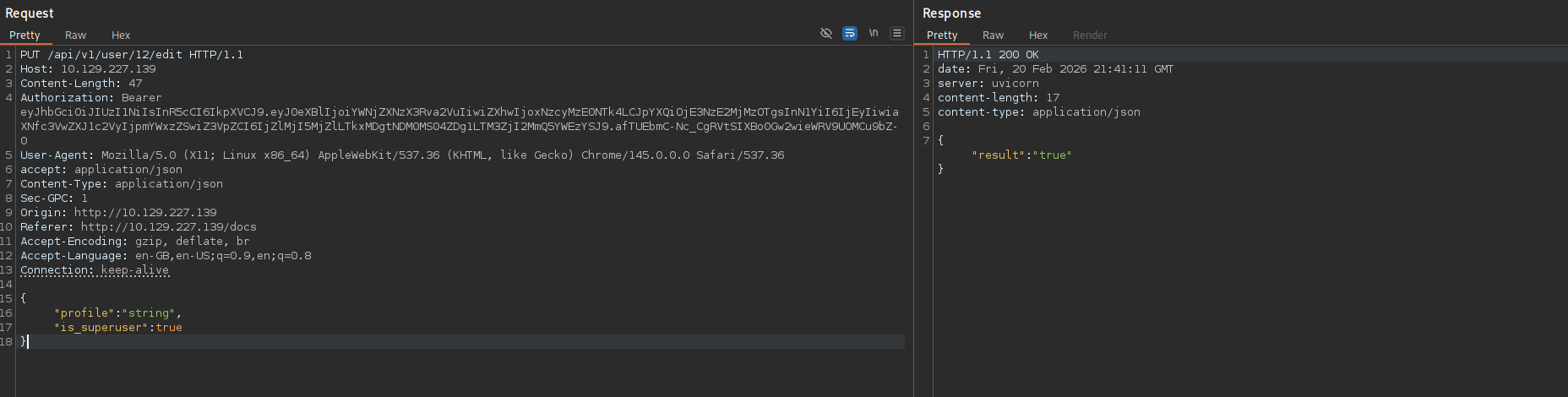The height and width of the screenshot is (397, 1568).
Task: Click the HTTP/1.1 200 OK status line
Action: tap(988, 55)
